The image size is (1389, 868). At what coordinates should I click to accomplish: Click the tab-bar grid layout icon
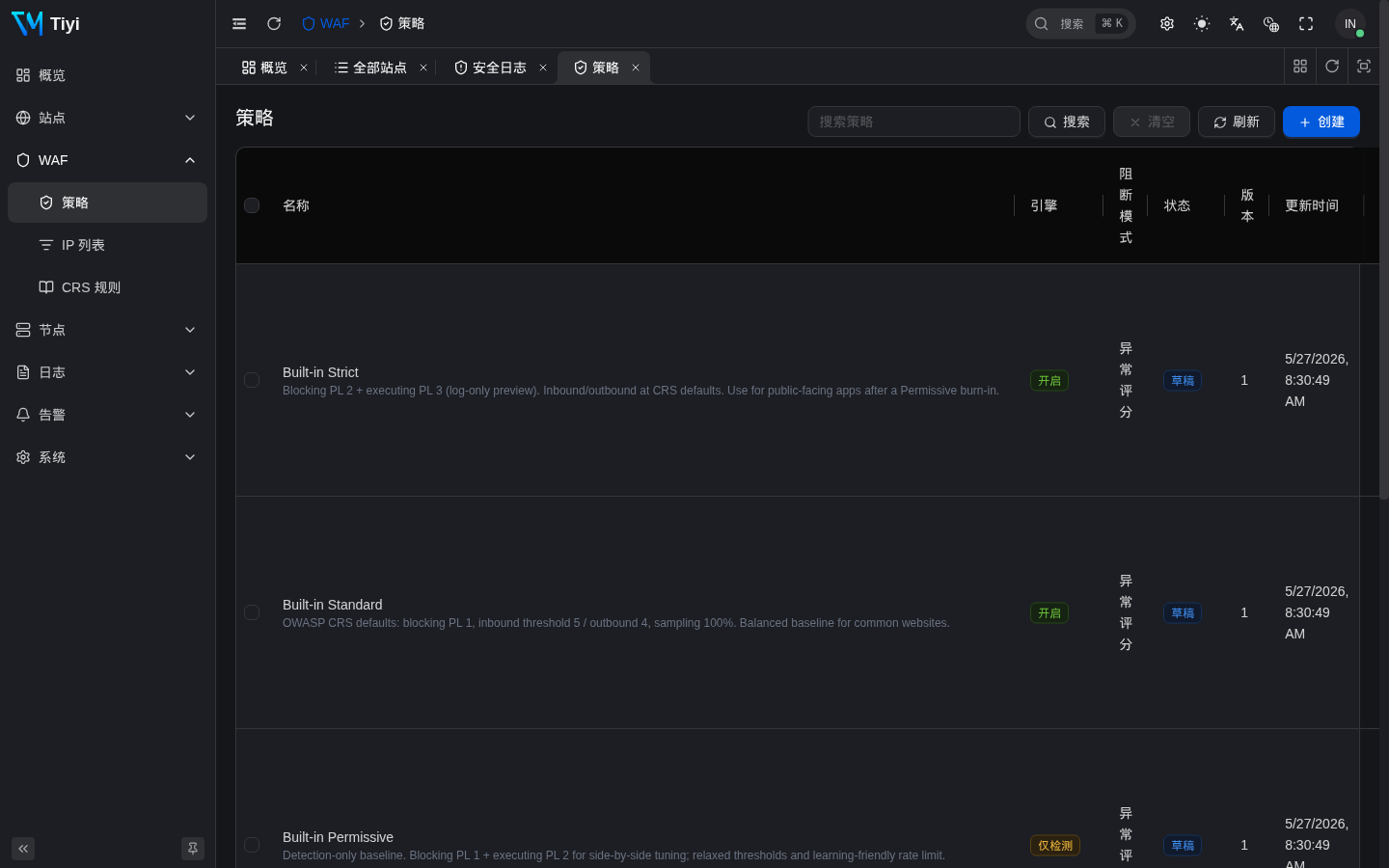1300,66
